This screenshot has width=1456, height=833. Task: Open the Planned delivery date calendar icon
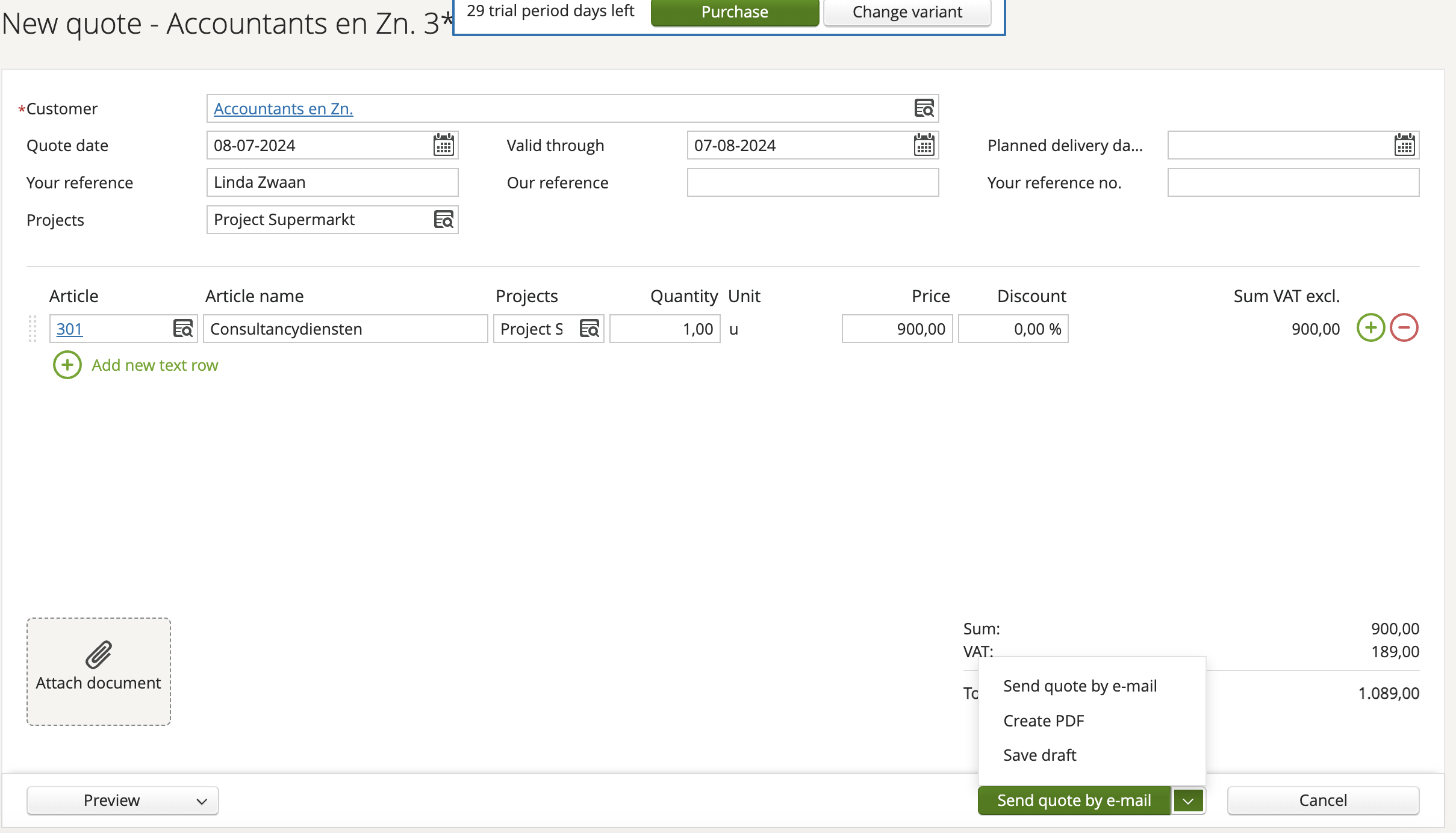(1404, 145)
